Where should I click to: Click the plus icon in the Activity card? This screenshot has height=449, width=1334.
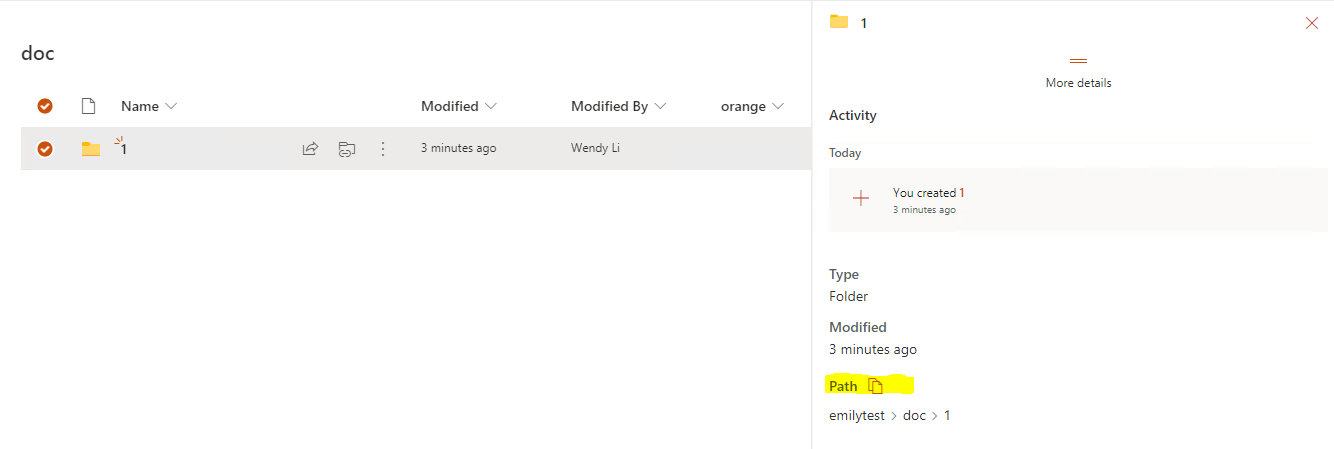(860, 199)
